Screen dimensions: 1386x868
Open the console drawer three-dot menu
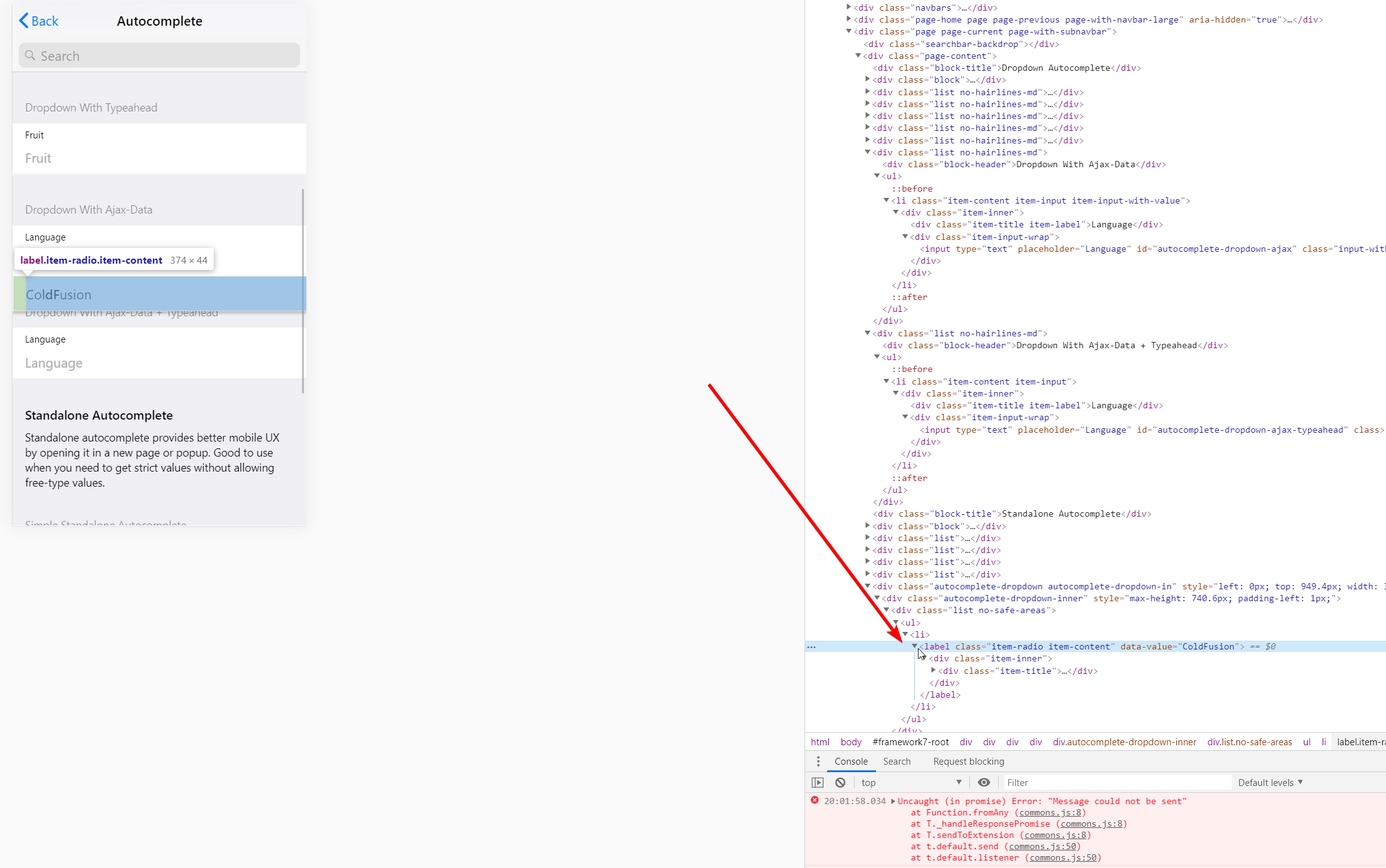click(x=818, y=762)
